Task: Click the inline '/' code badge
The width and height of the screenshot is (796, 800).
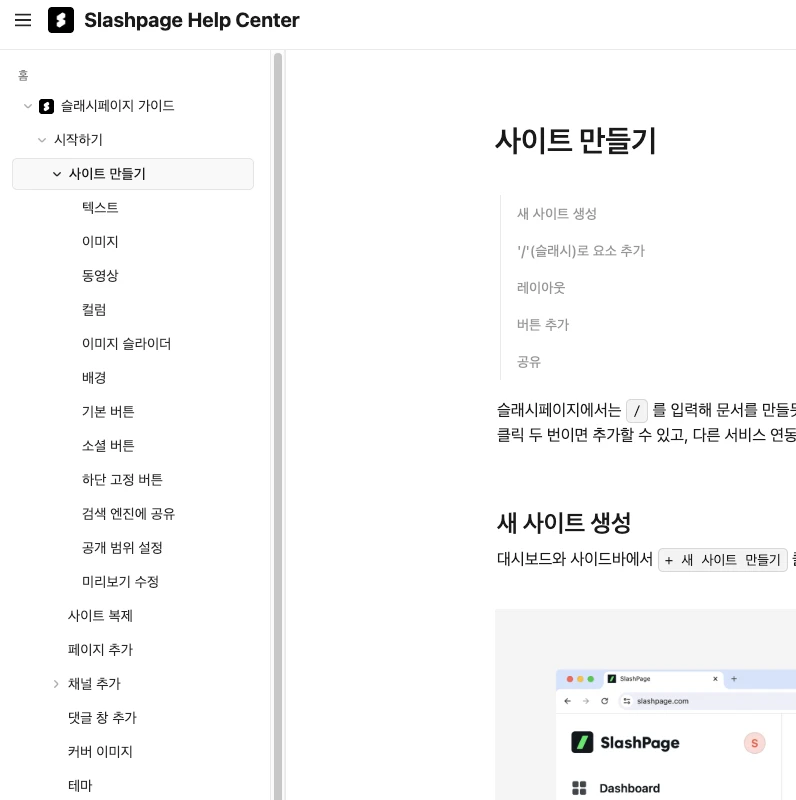Action: coord(637,411)
